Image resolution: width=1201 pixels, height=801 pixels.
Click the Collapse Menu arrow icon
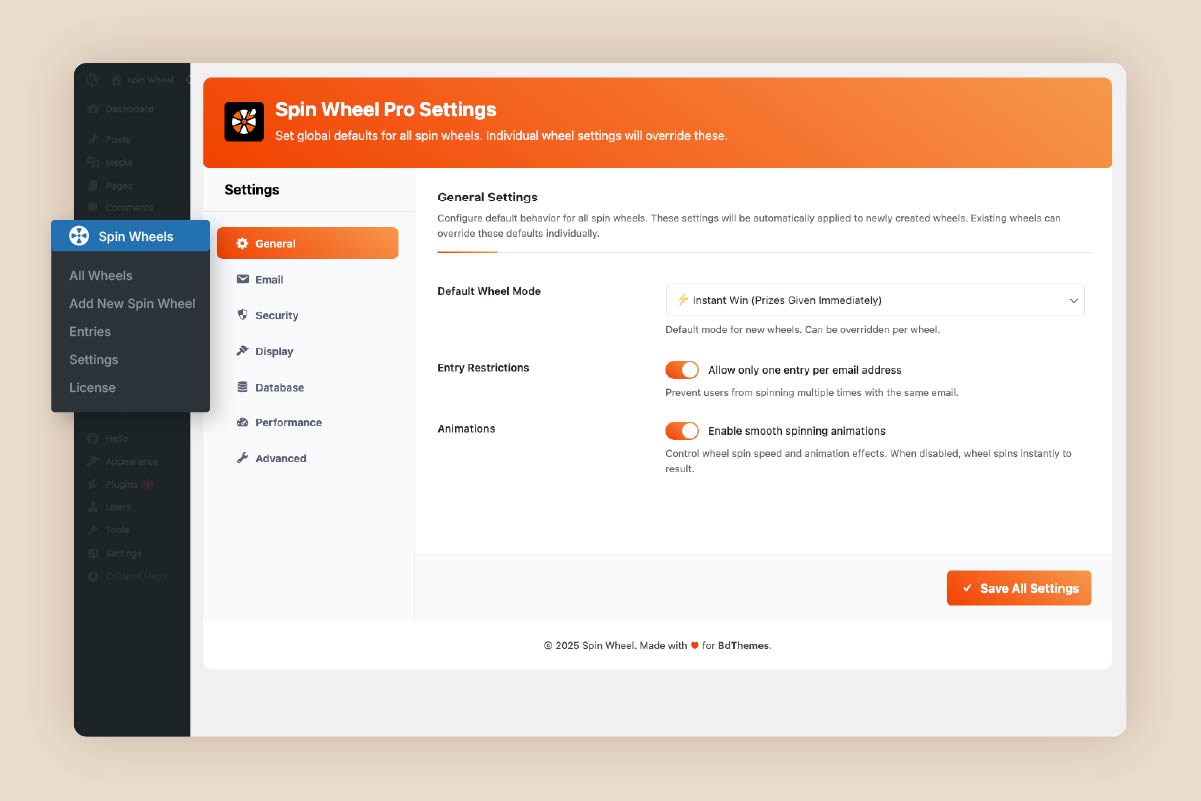[x=93, y=576]
